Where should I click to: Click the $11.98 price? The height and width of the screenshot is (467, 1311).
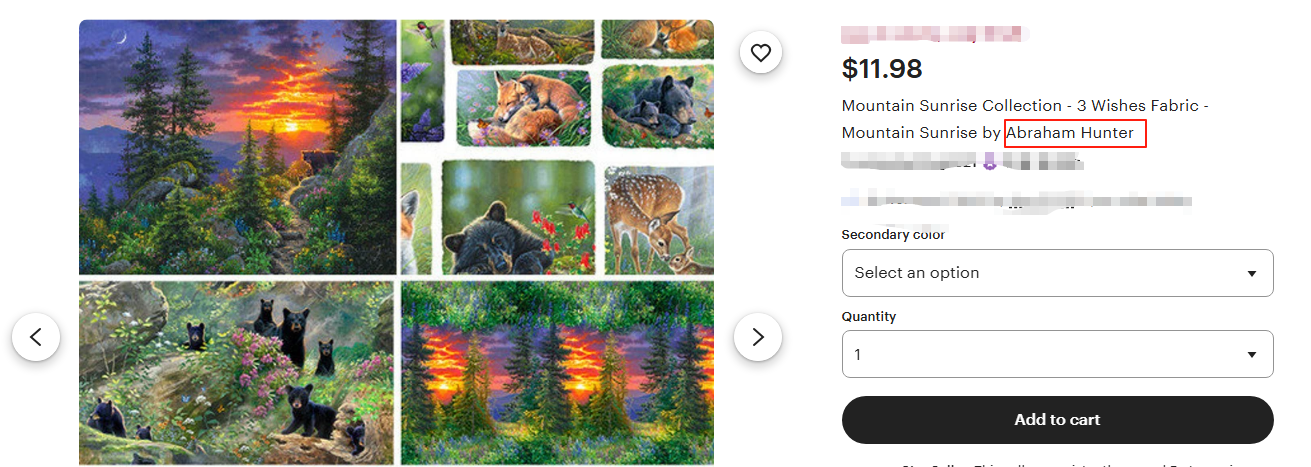pyautogui.click(x=882, y=68)
